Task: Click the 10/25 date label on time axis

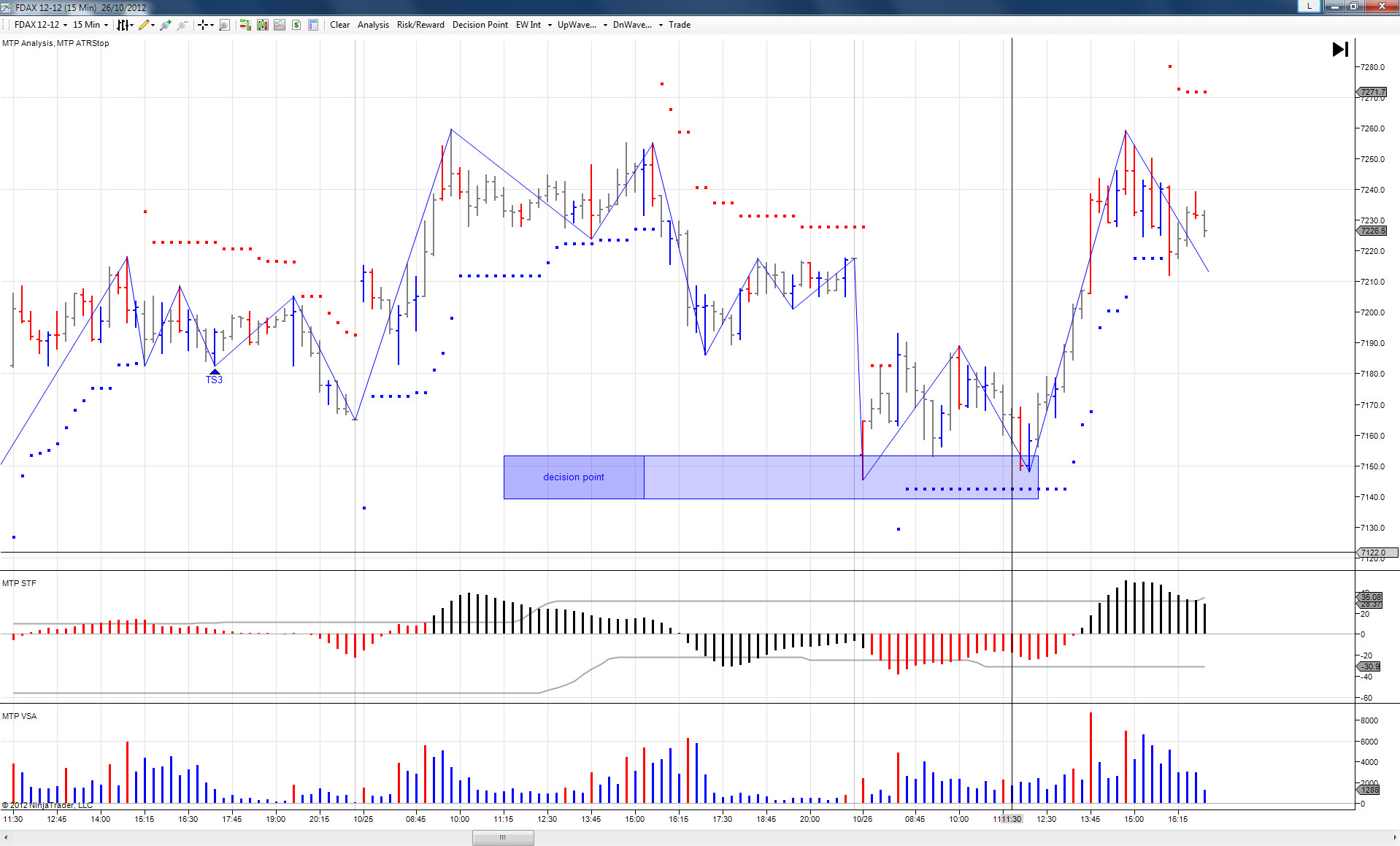Action: click(x=364, y=819)
